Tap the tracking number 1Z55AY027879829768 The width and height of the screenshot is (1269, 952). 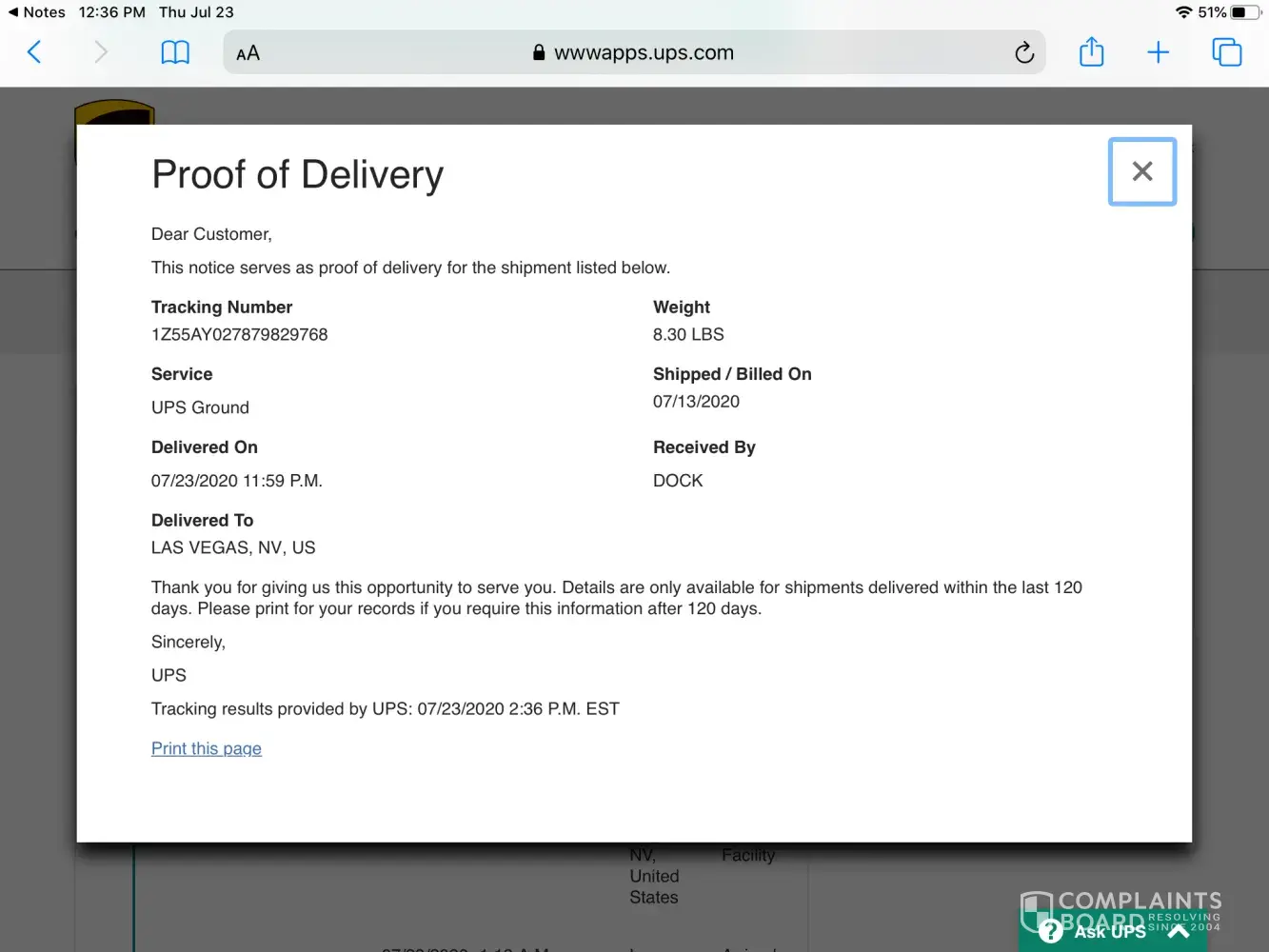[239, 334]
